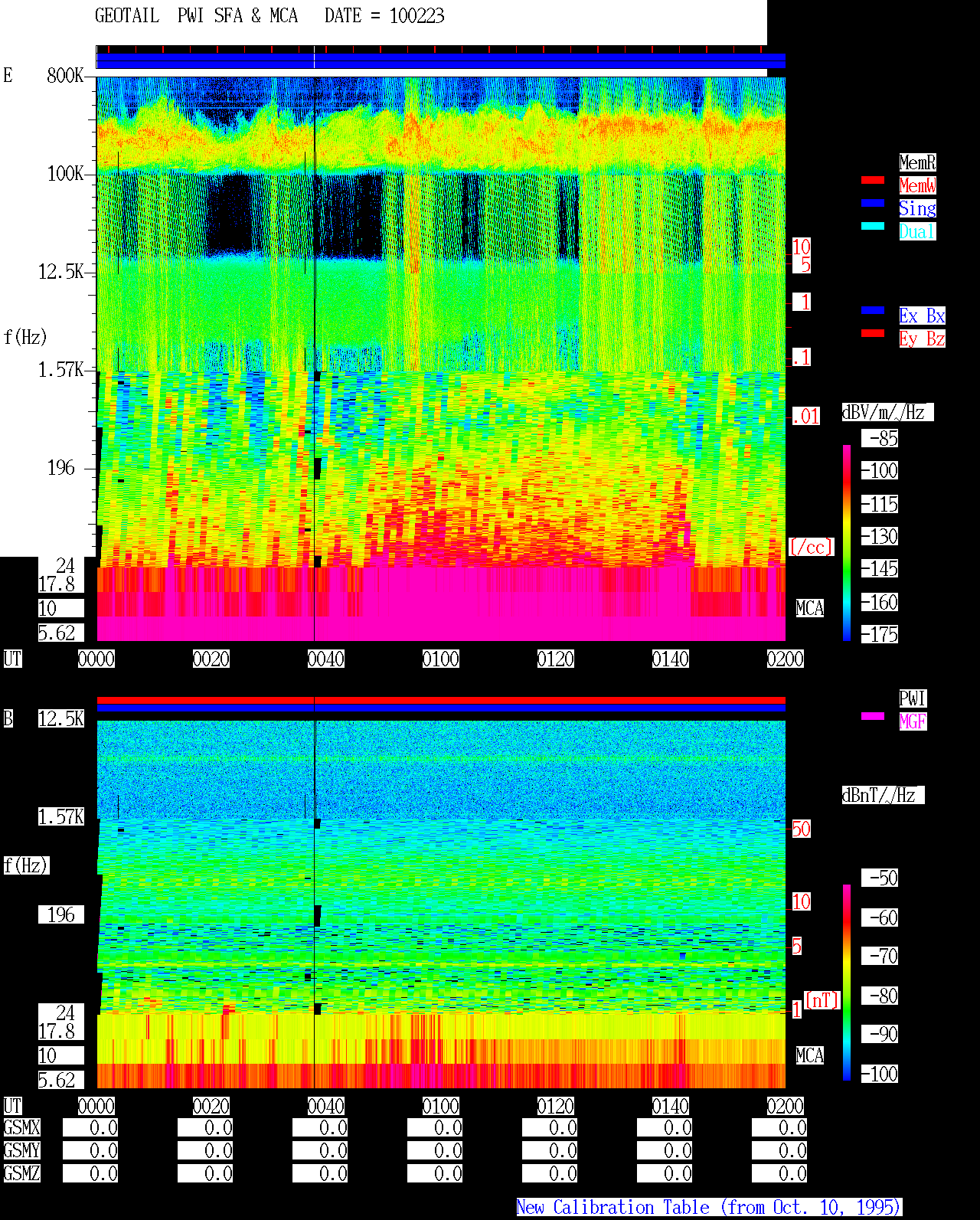The height and width of the screenshot is (1220, 980).
Task: Click the '-50' color scale value
Action: (x=880, y=878)
